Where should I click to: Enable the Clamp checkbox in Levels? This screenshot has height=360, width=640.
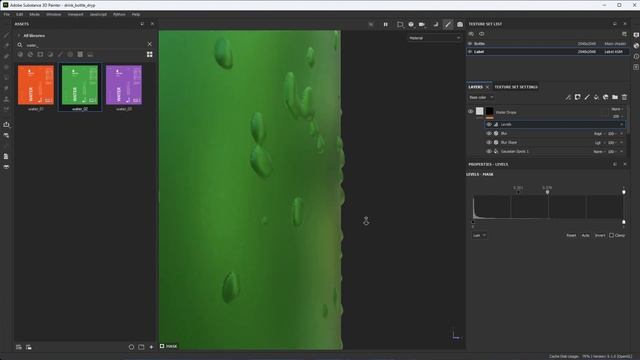point(611,235)
